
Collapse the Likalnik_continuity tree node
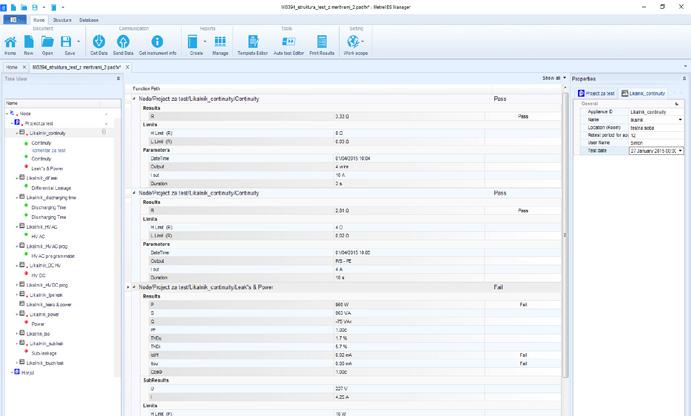coord(17,133)
